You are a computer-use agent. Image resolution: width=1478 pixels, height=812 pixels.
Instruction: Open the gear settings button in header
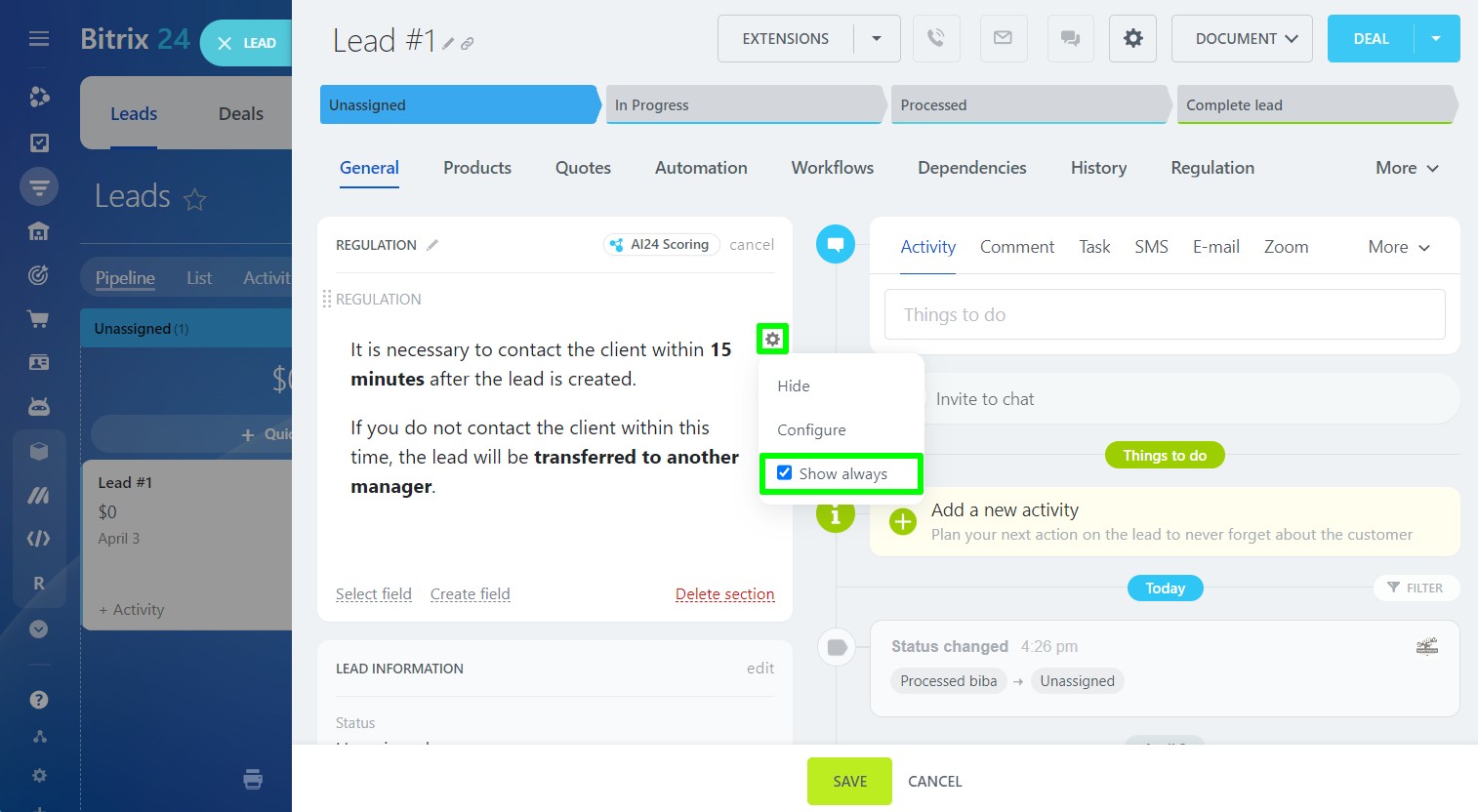[x=1132, y=39]
